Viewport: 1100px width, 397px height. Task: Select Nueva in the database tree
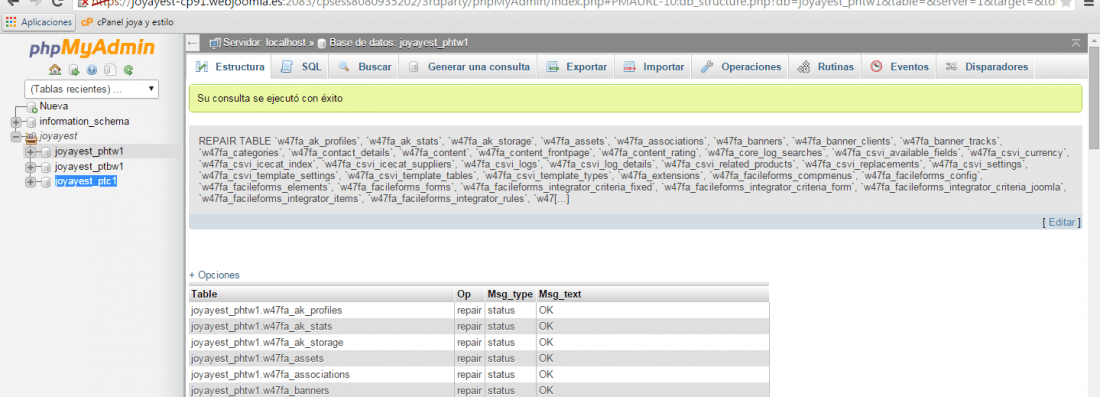point(54,107)
